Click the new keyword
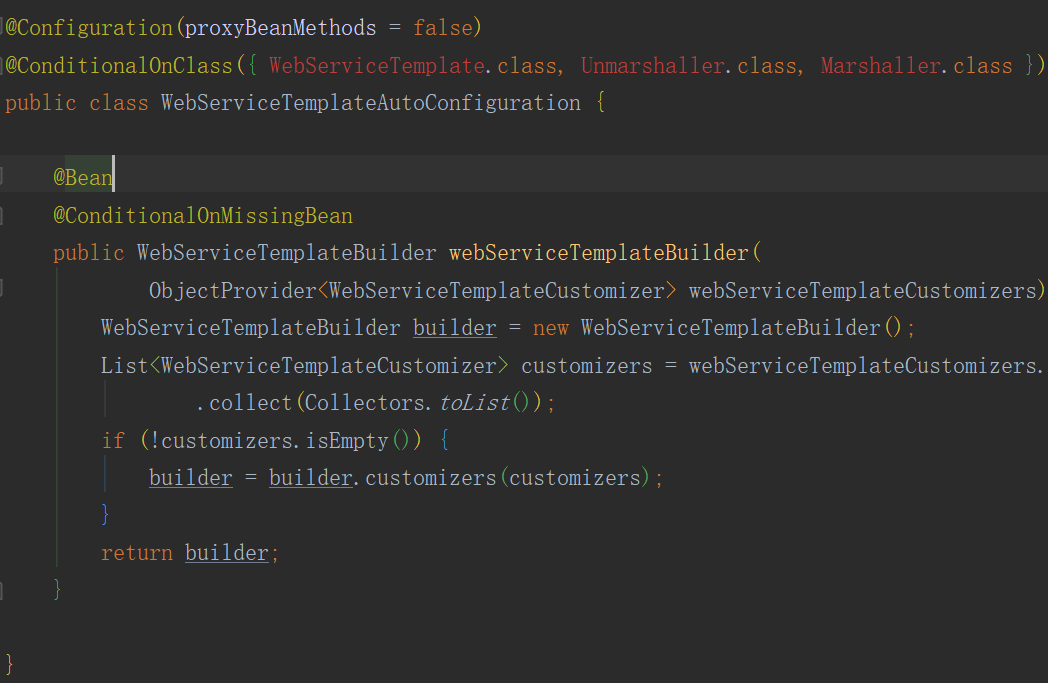The width and height of the screenshot is (1048, 683). point(551,328)
